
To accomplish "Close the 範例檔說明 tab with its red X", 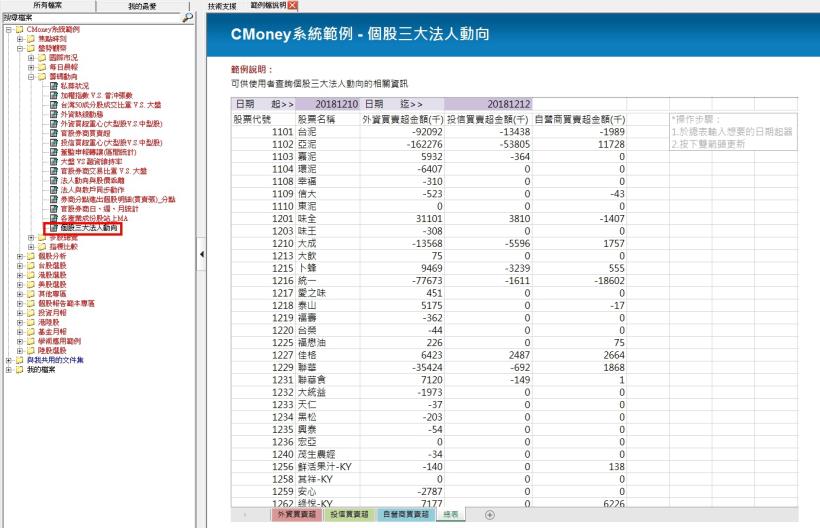I will tap(292, 5).
